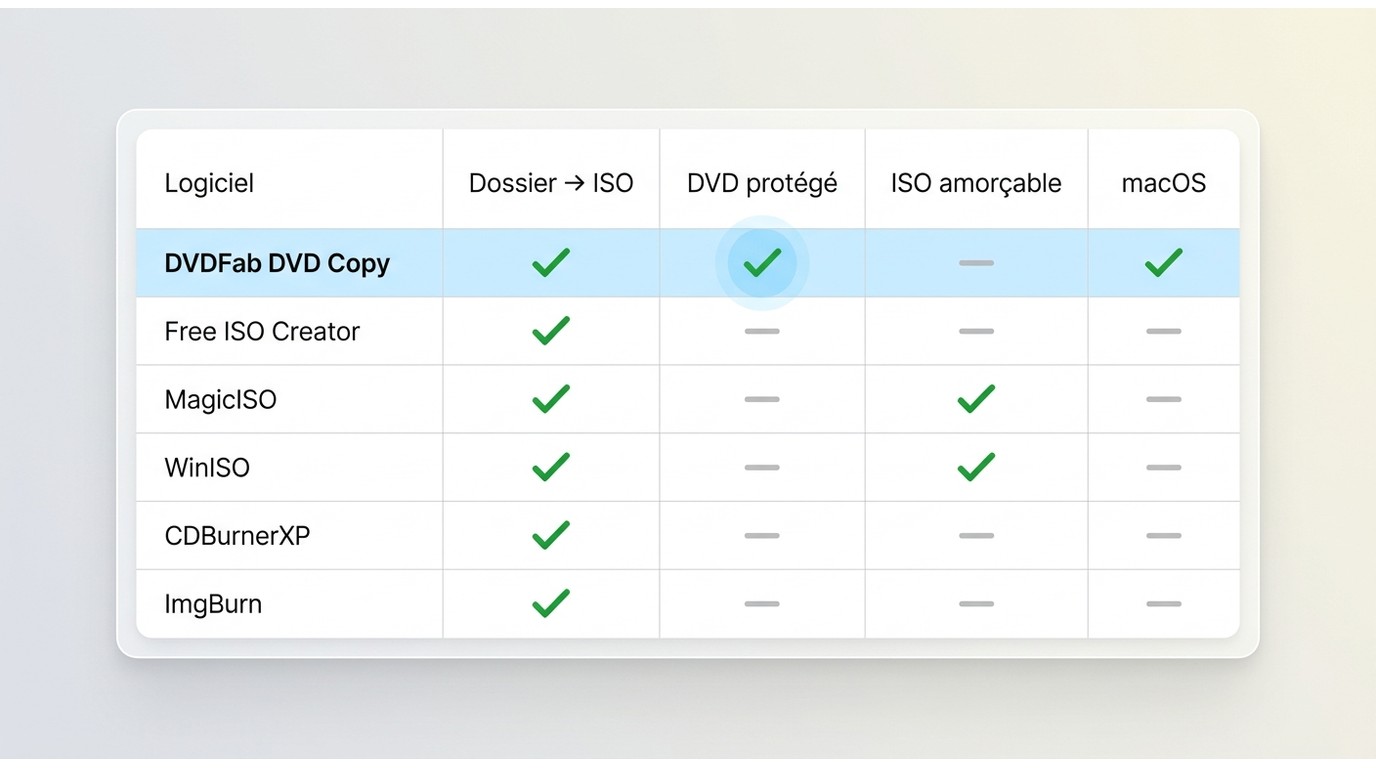Click Free ISO Creator's macOS dash
Screen dimensions: 1376x768
(1164, 331)
